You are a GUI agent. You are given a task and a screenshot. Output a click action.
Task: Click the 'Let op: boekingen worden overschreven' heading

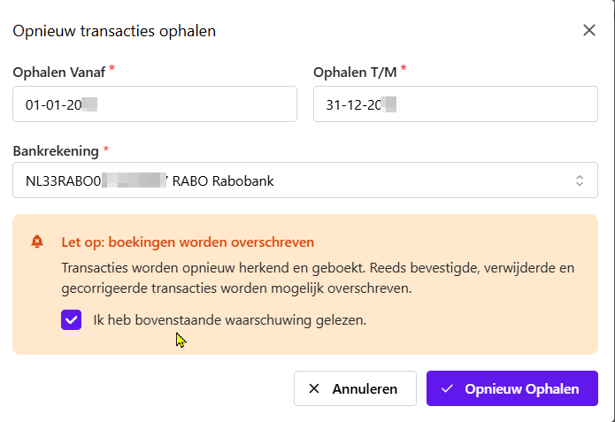tap(188, 242)
